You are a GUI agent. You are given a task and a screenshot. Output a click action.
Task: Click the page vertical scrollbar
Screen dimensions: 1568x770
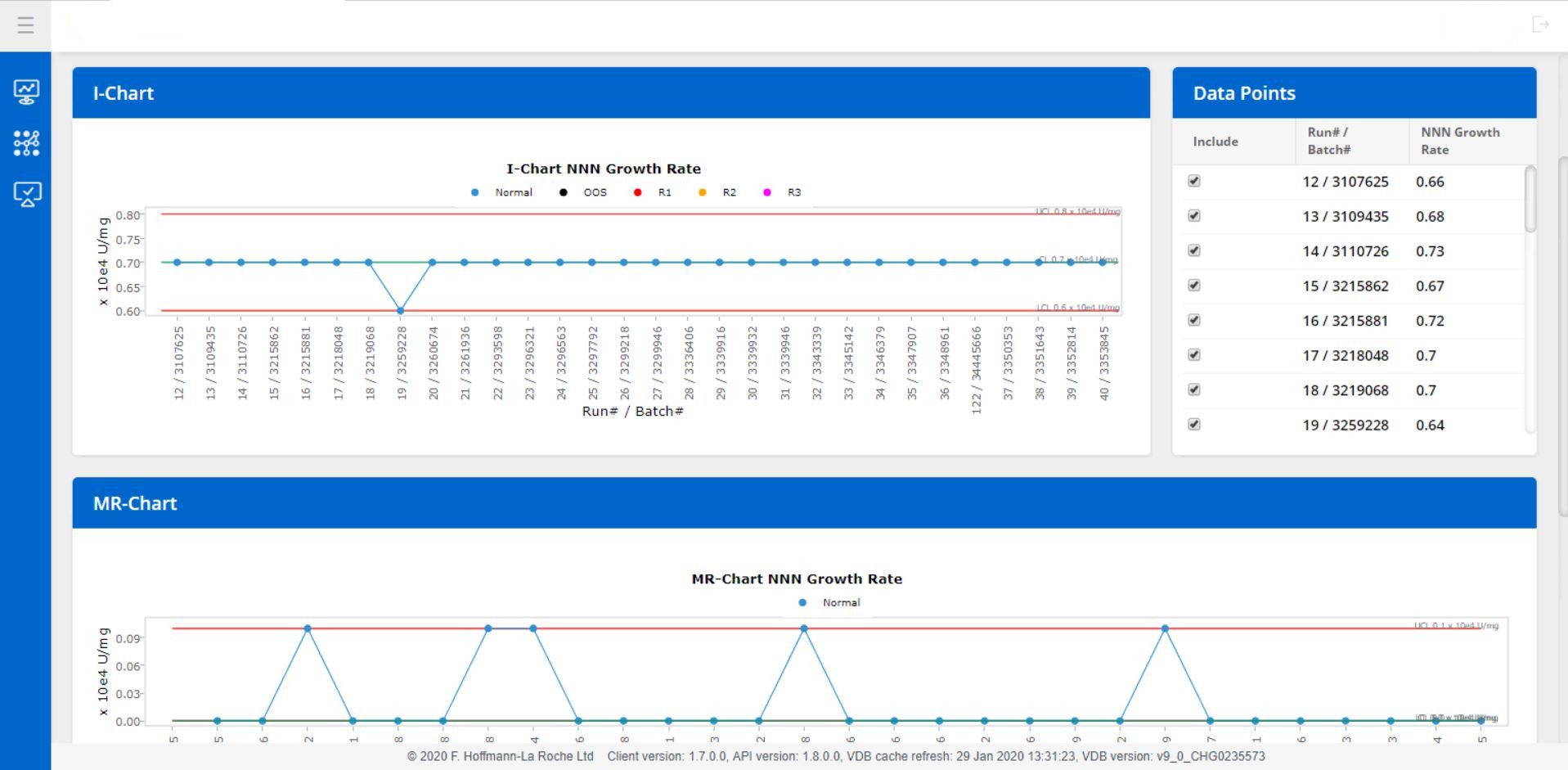click(1563, 335)
